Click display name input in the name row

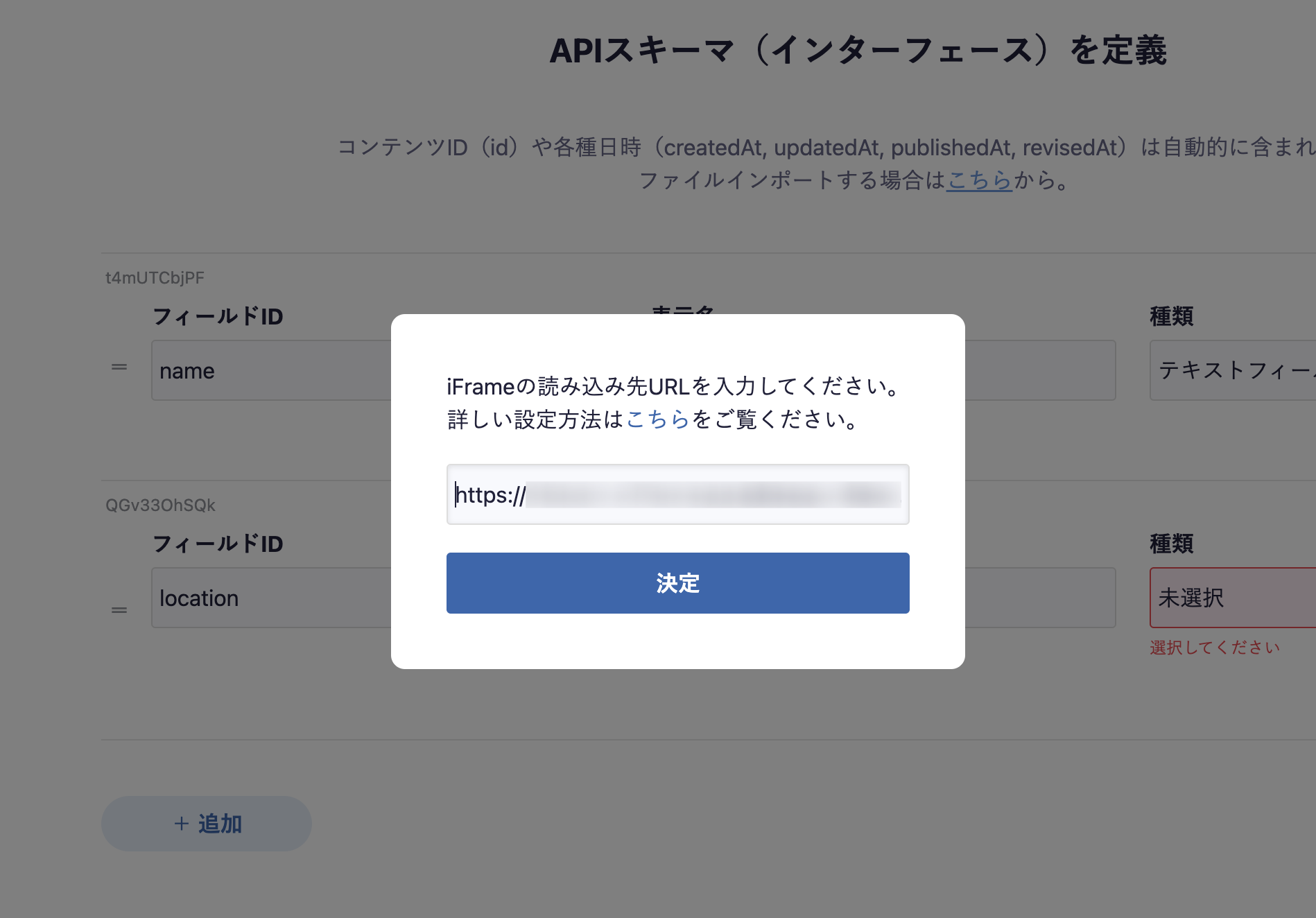point(1040,370)
